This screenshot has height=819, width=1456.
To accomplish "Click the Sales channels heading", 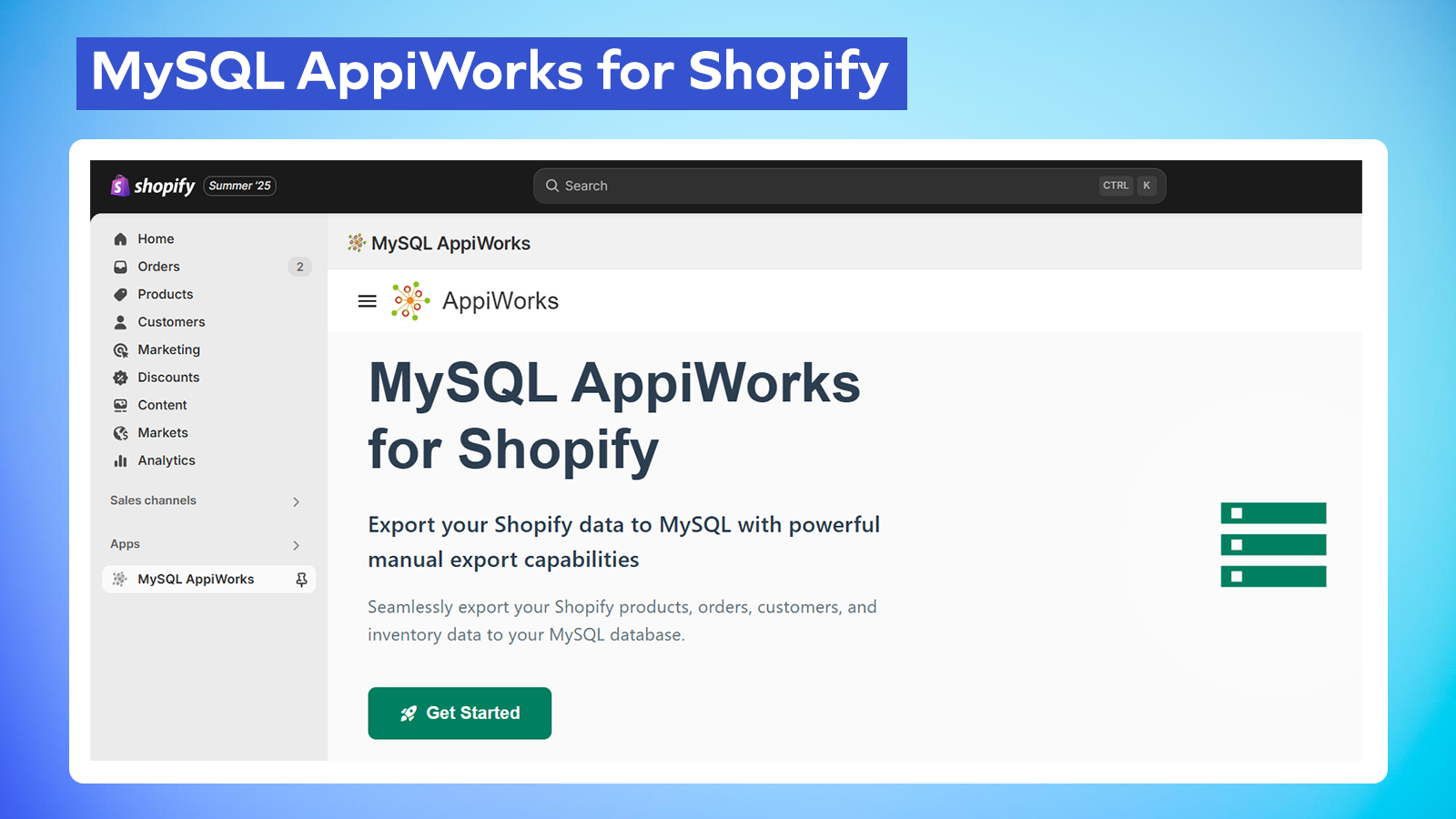I will pos(153,500).
